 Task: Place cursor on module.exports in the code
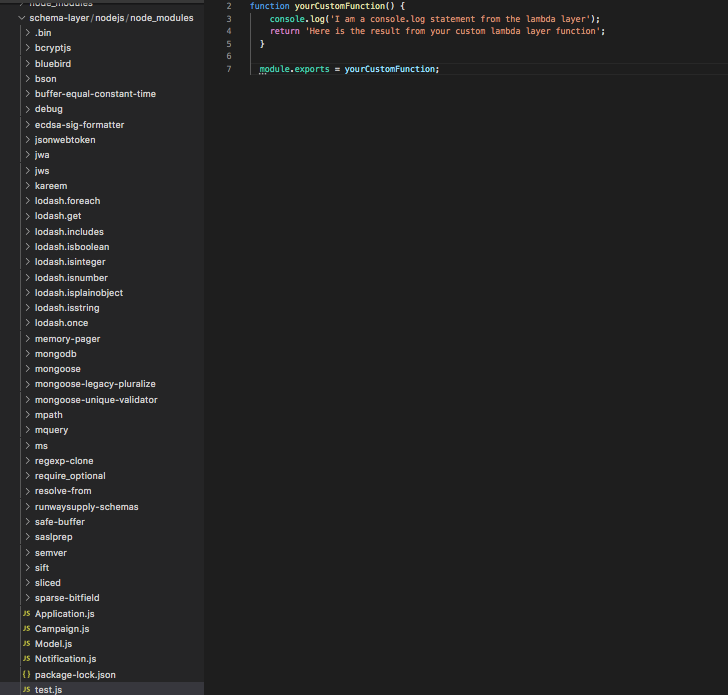(x=294, y=69)
